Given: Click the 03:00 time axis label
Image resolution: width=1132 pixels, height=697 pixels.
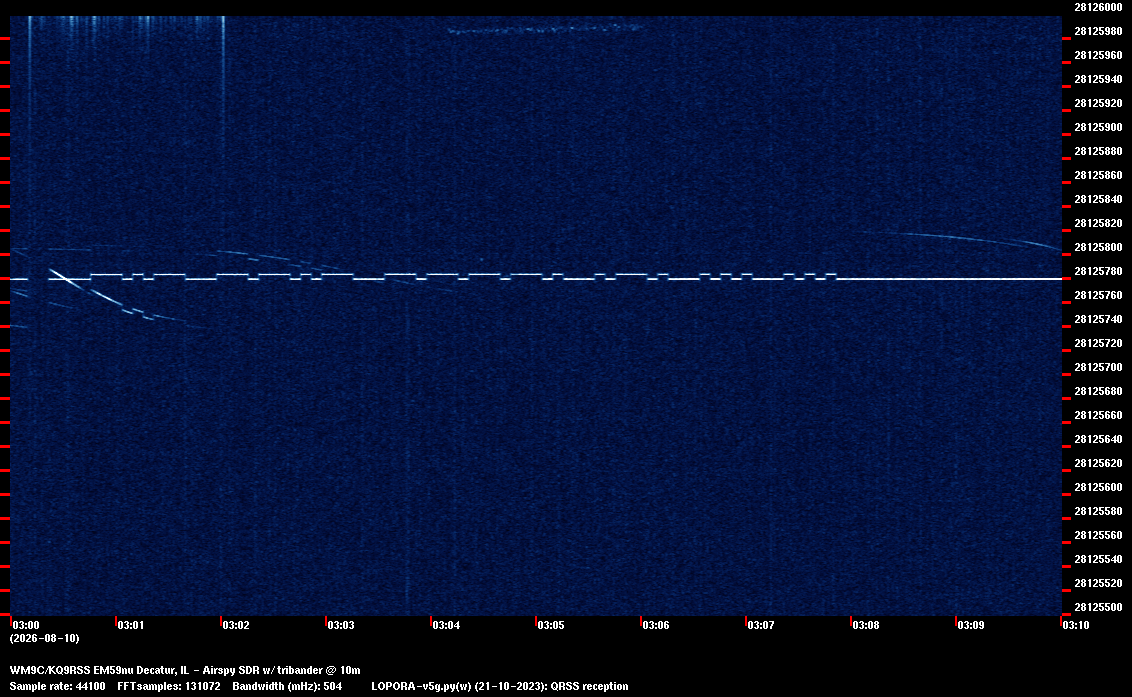Looking at the screenshot, I should tap(26, 625).
